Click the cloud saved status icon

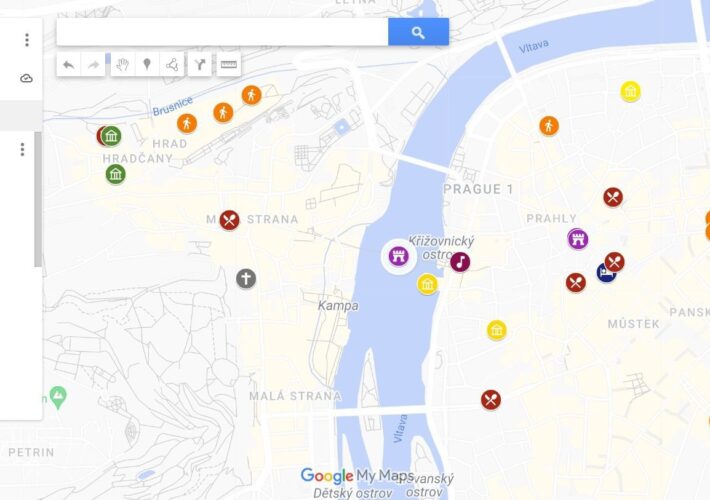tap(26, 78)
